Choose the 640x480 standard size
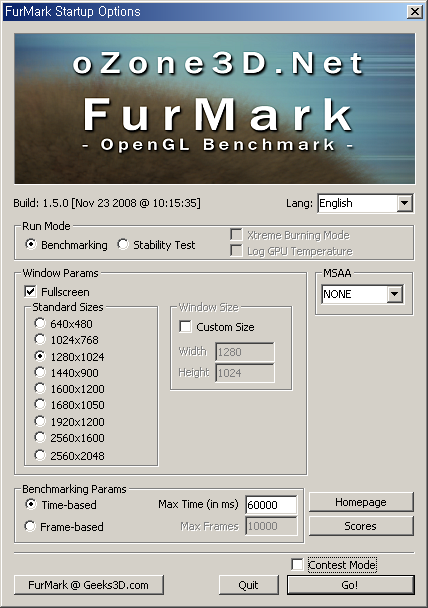428x608 pixels. 40,323
